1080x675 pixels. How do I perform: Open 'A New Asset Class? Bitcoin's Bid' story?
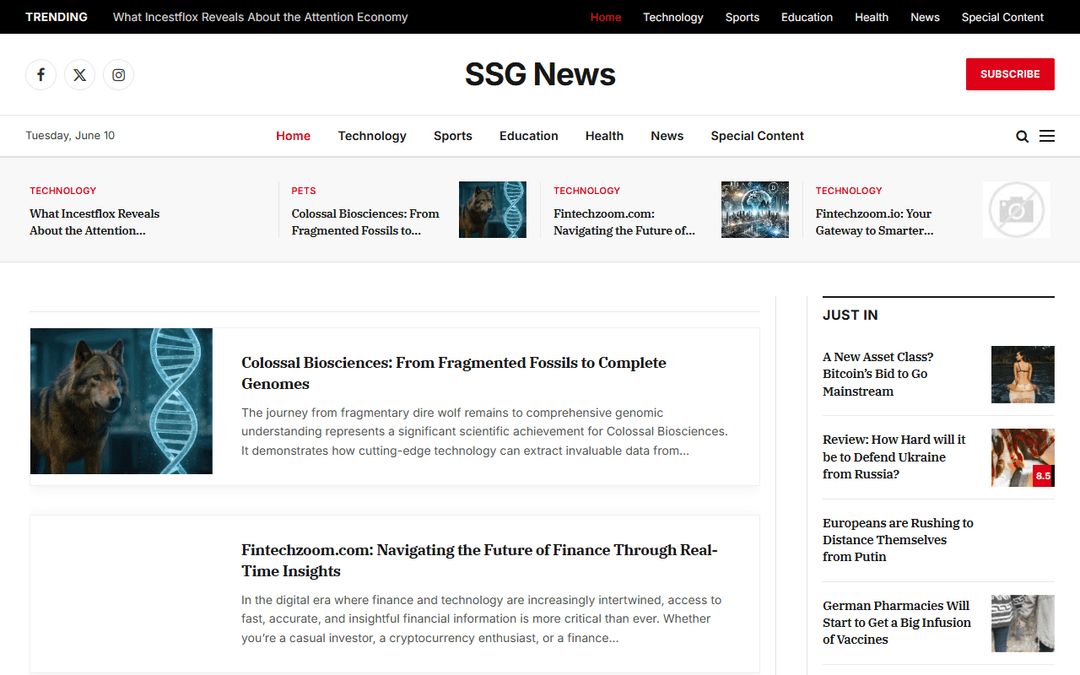pyautogui.click(x=878, y=374)
